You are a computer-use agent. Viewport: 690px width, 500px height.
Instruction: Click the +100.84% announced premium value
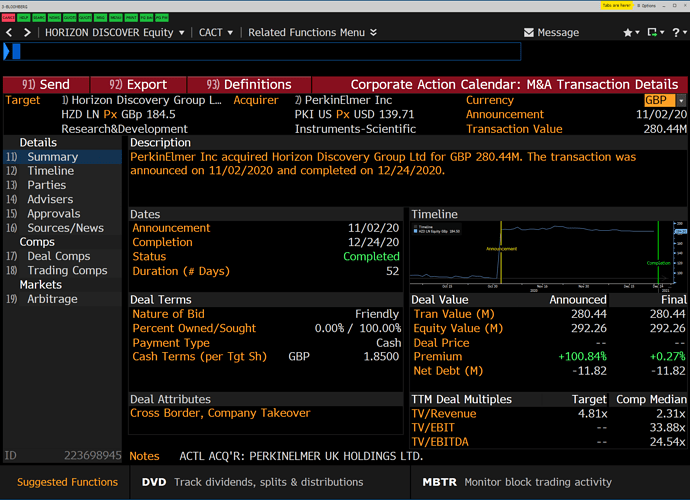pyautogui.click(x=582, y=357)
